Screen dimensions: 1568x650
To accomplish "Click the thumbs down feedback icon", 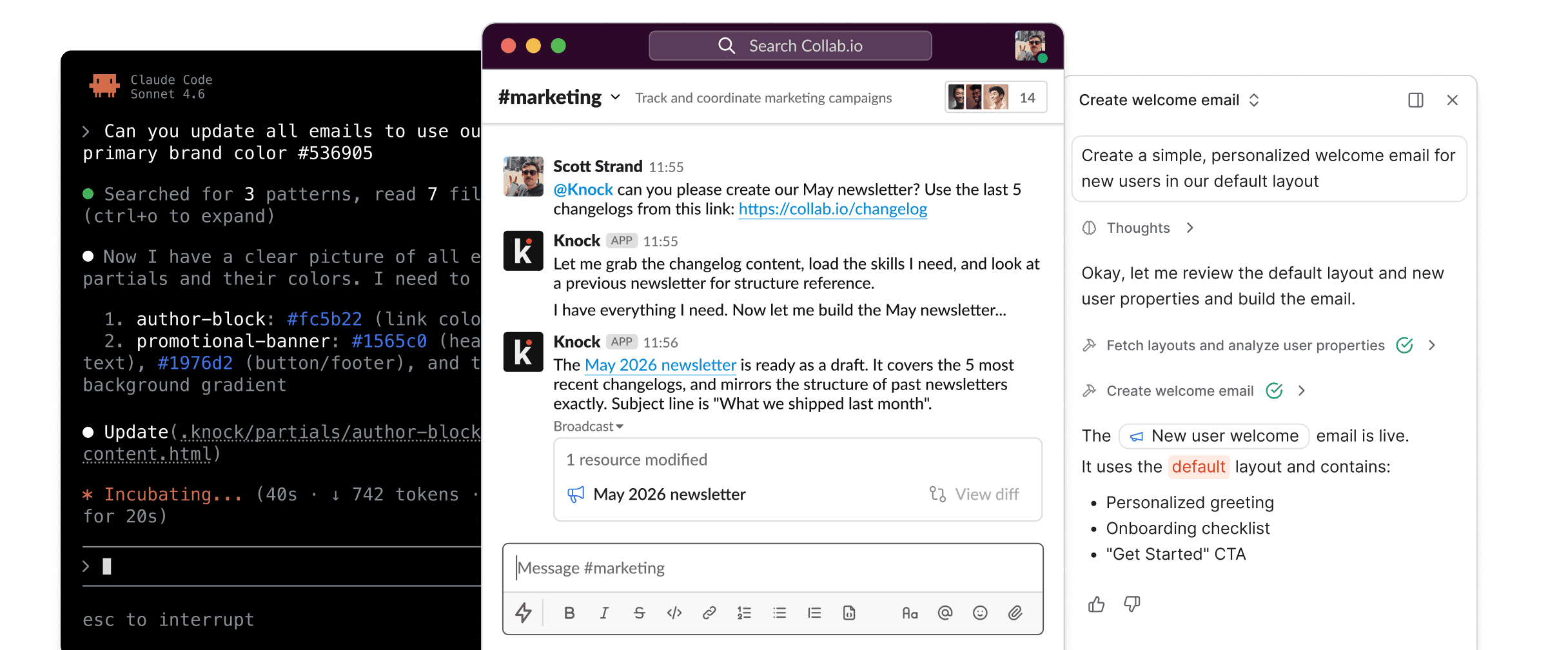I will [x=1132, y=604].
